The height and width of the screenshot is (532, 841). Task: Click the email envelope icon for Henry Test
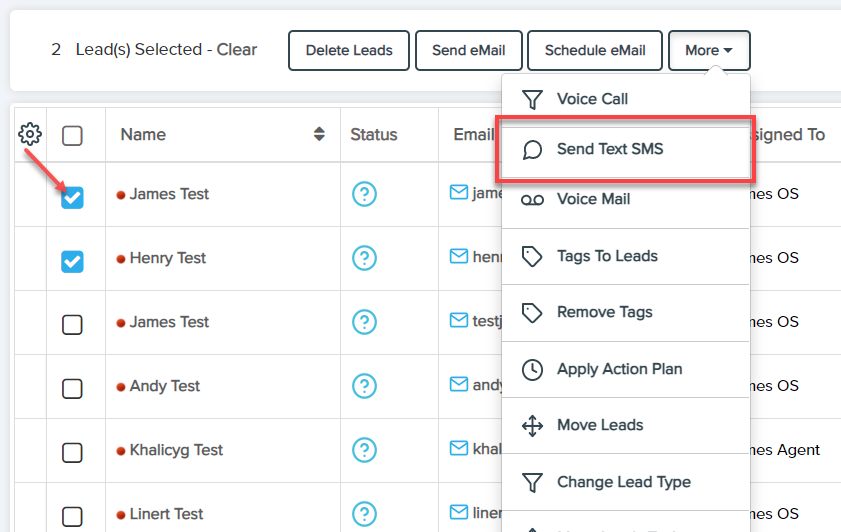click(459, 257)
